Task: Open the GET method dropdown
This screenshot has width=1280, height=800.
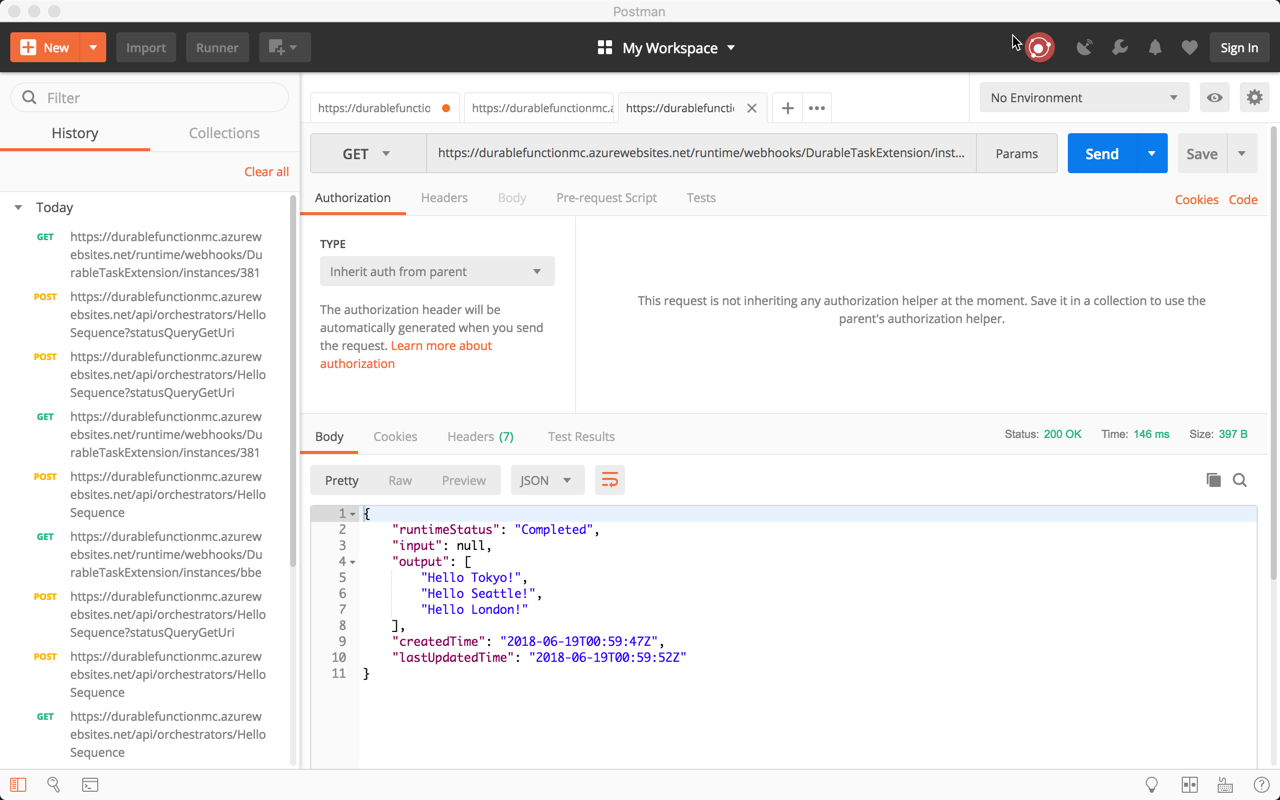Action: [368, 154]
